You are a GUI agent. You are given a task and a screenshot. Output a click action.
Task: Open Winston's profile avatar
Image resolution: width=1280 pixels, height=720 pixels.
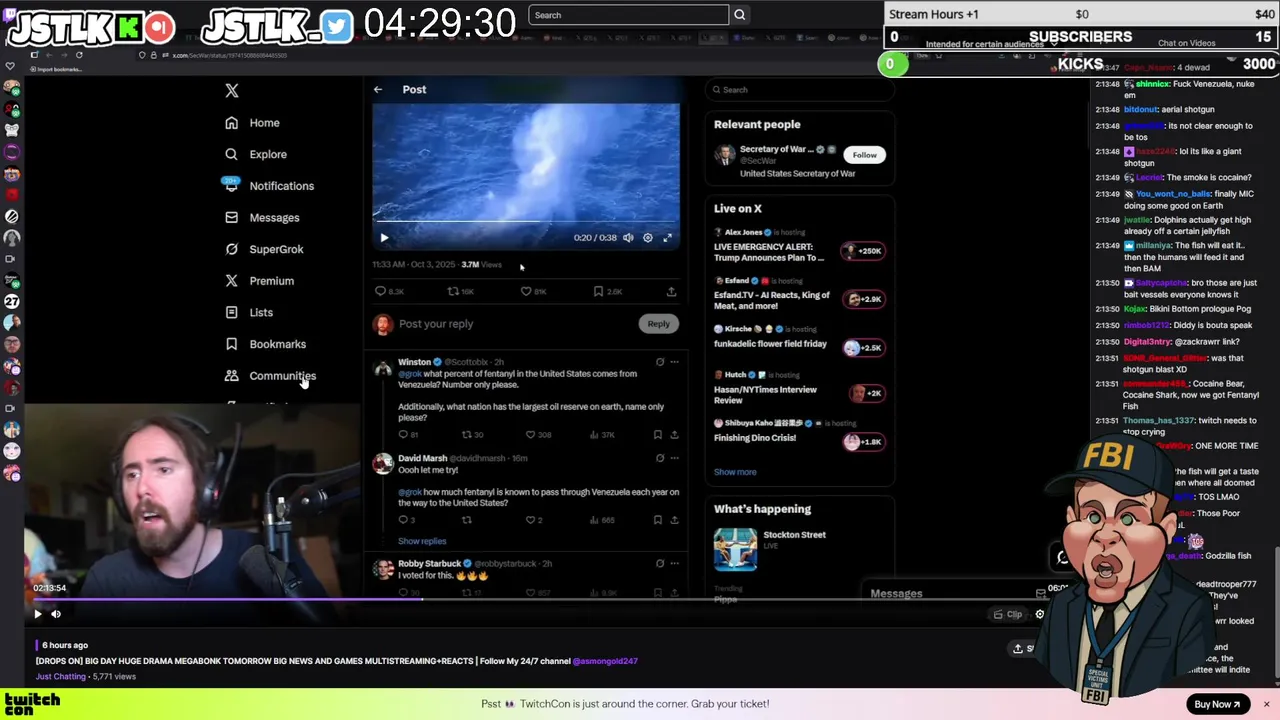coord(383,369)
